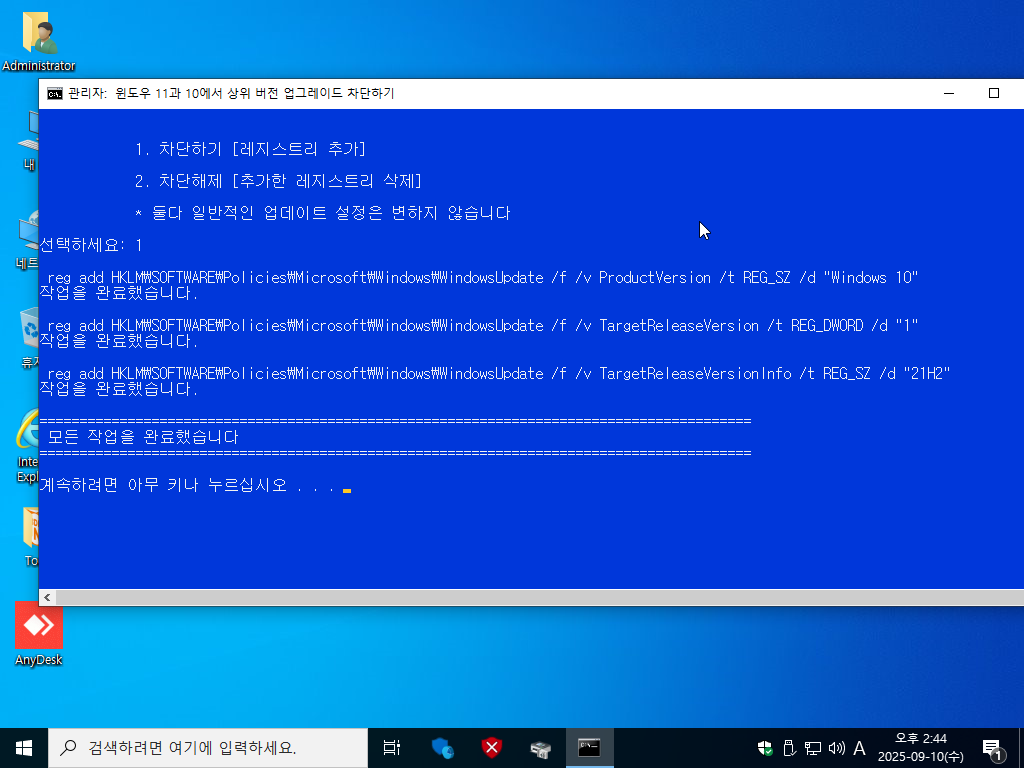Maximize the command prompt window
1024x768 pixels.
pos(993,93)
